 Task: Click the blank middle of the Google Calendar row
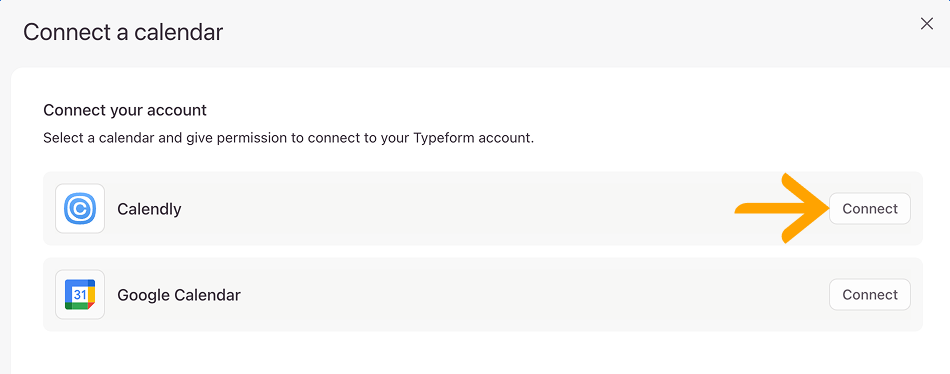pyautogui.click(x=515, y=295)
